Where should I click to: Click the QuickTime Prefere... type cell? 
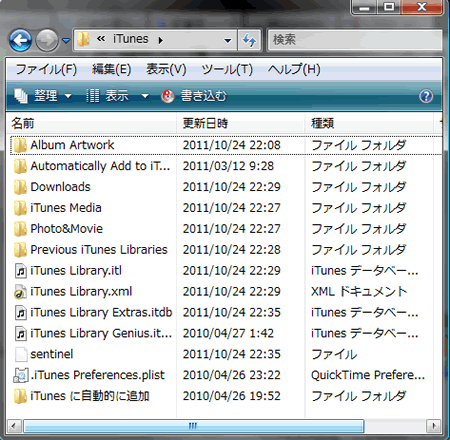(368, 375)
